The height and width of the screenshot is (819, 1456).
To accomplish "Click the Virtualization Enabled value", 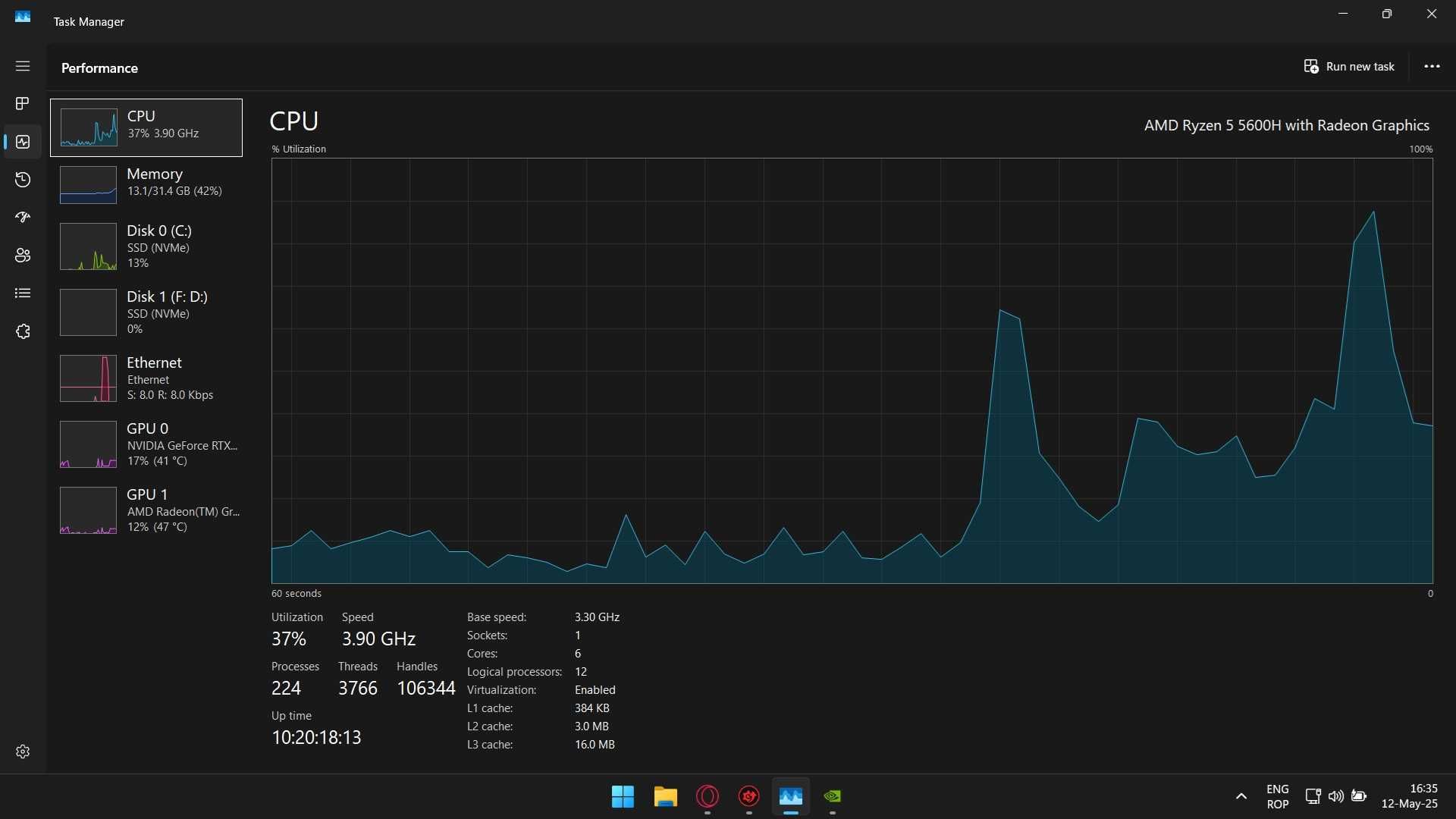I will coord(595,690).
